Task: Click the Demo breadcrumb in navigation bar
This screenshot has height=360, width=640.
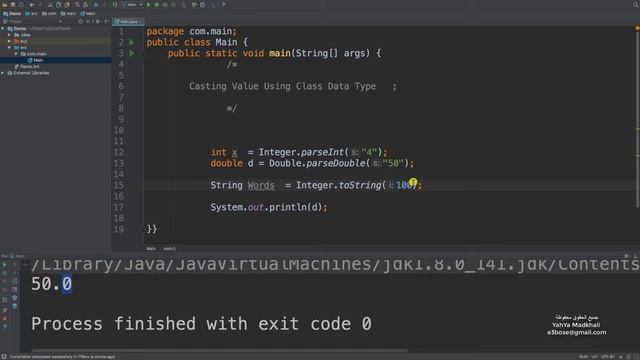Action: click(x=12, y=13)
